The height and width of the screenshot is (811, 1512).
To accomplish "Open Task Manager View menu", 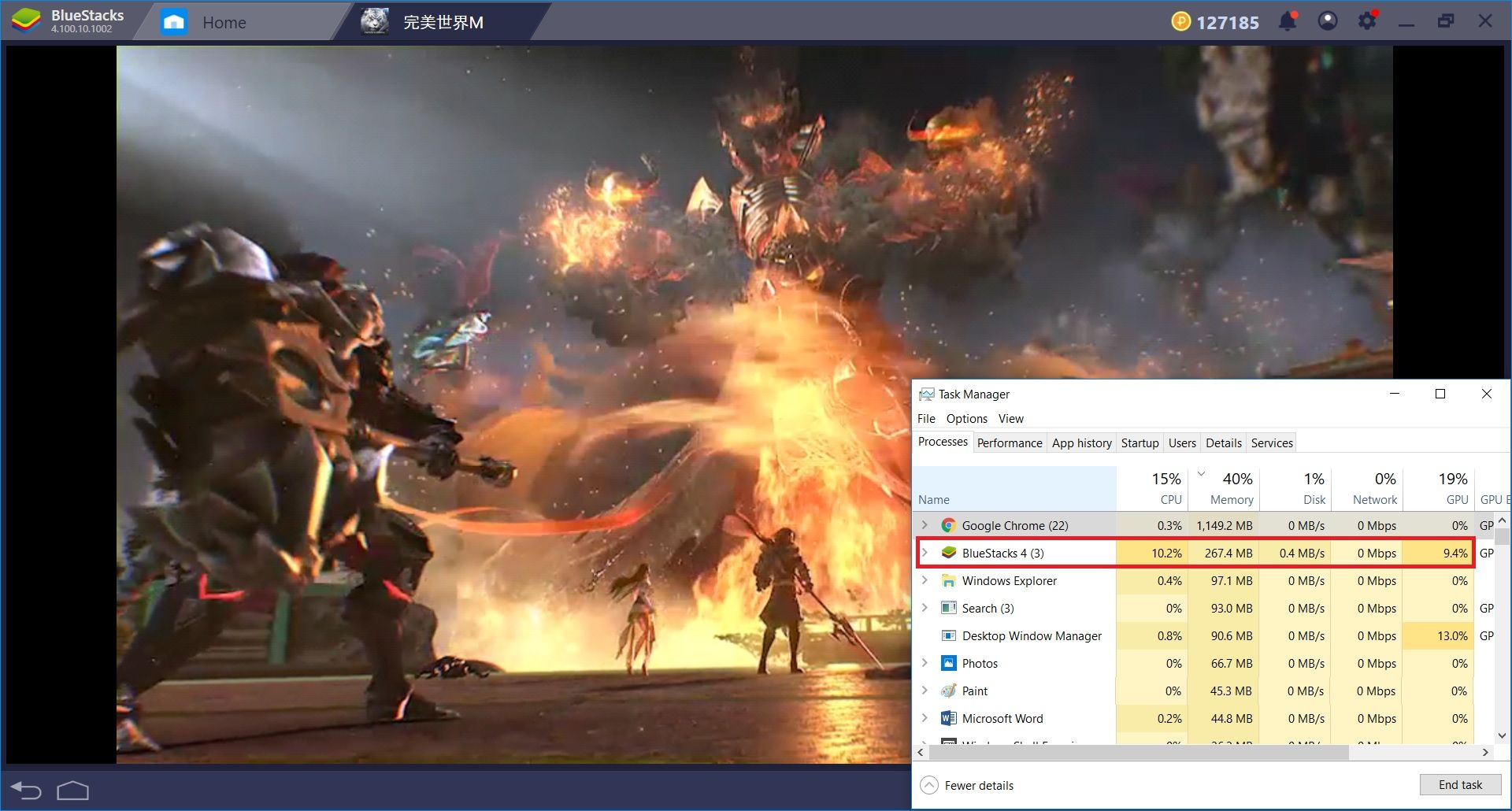I will pos(1011,419).
